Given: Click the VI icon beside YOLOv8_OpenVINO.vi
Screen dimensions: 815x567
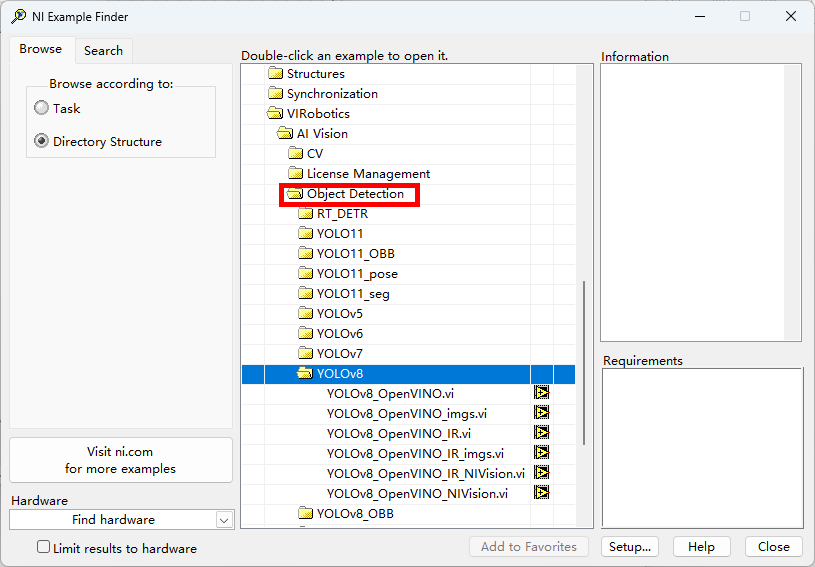Looking at the screenshot, I should click(x=541, y=393).
